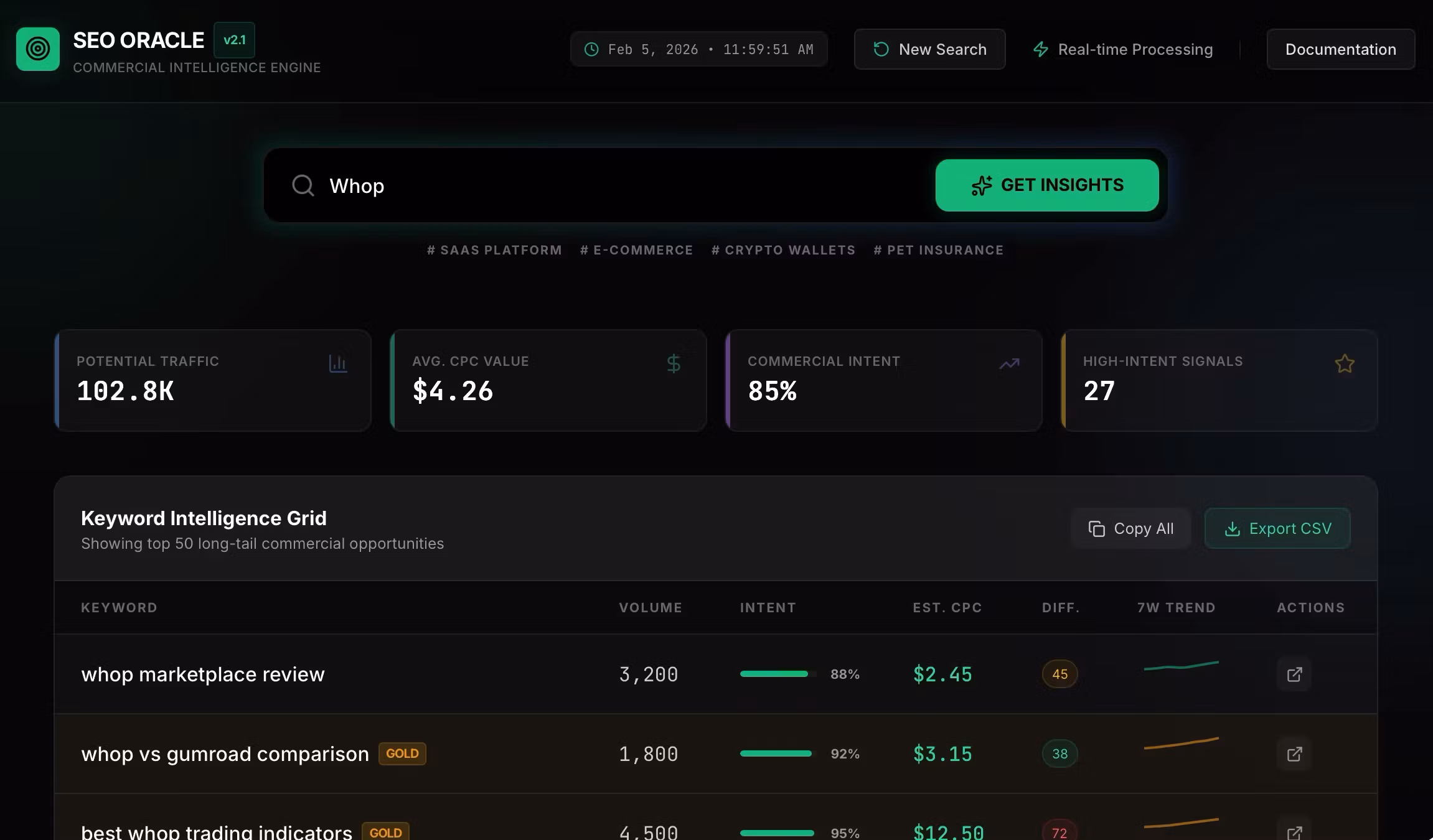Click the 'Real-time Processing' status label
1433x840 pixels.
(x=1135, y=49)
